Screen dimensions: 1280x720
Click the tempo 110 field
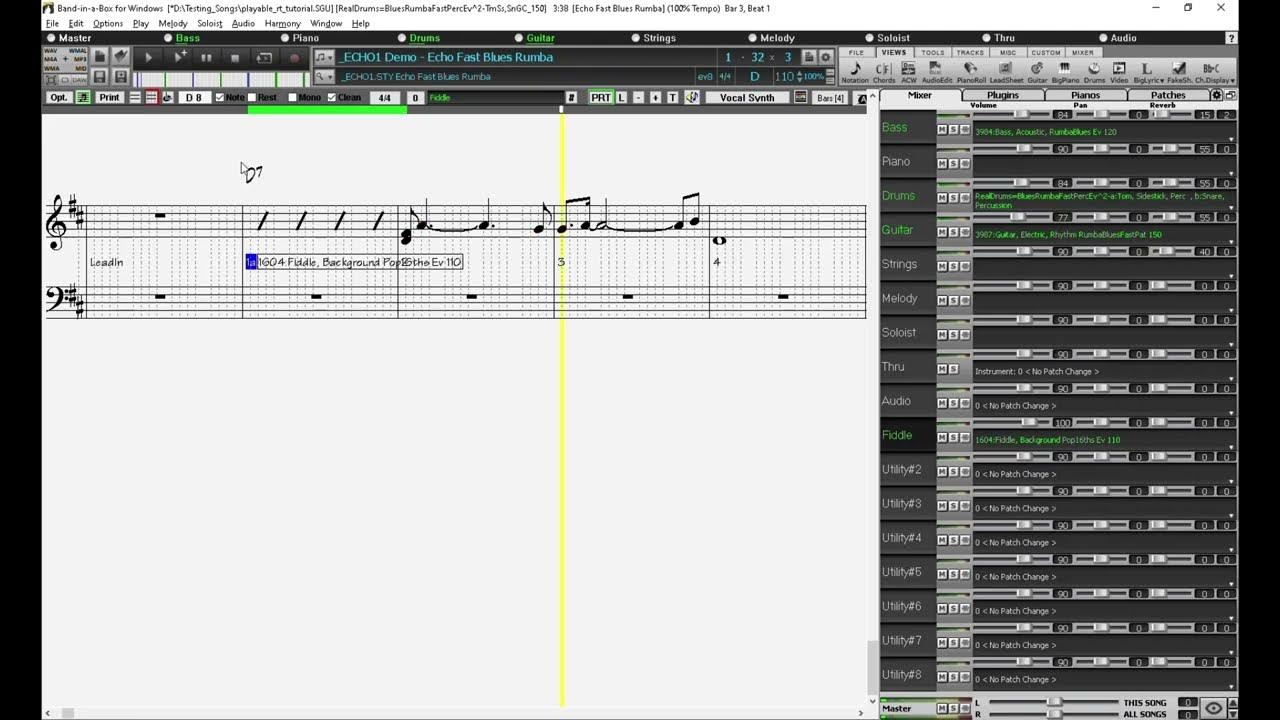click(x=784, y=76)
